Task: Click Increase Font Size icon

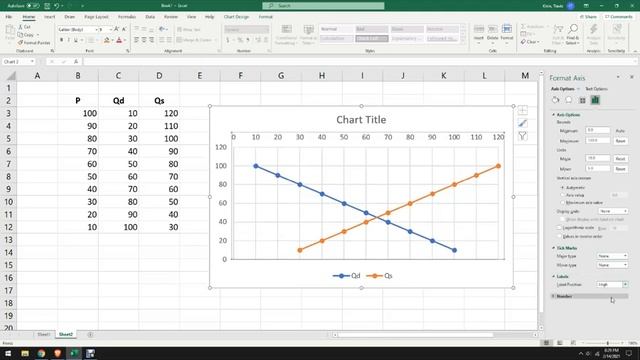Action: point(117,29)
